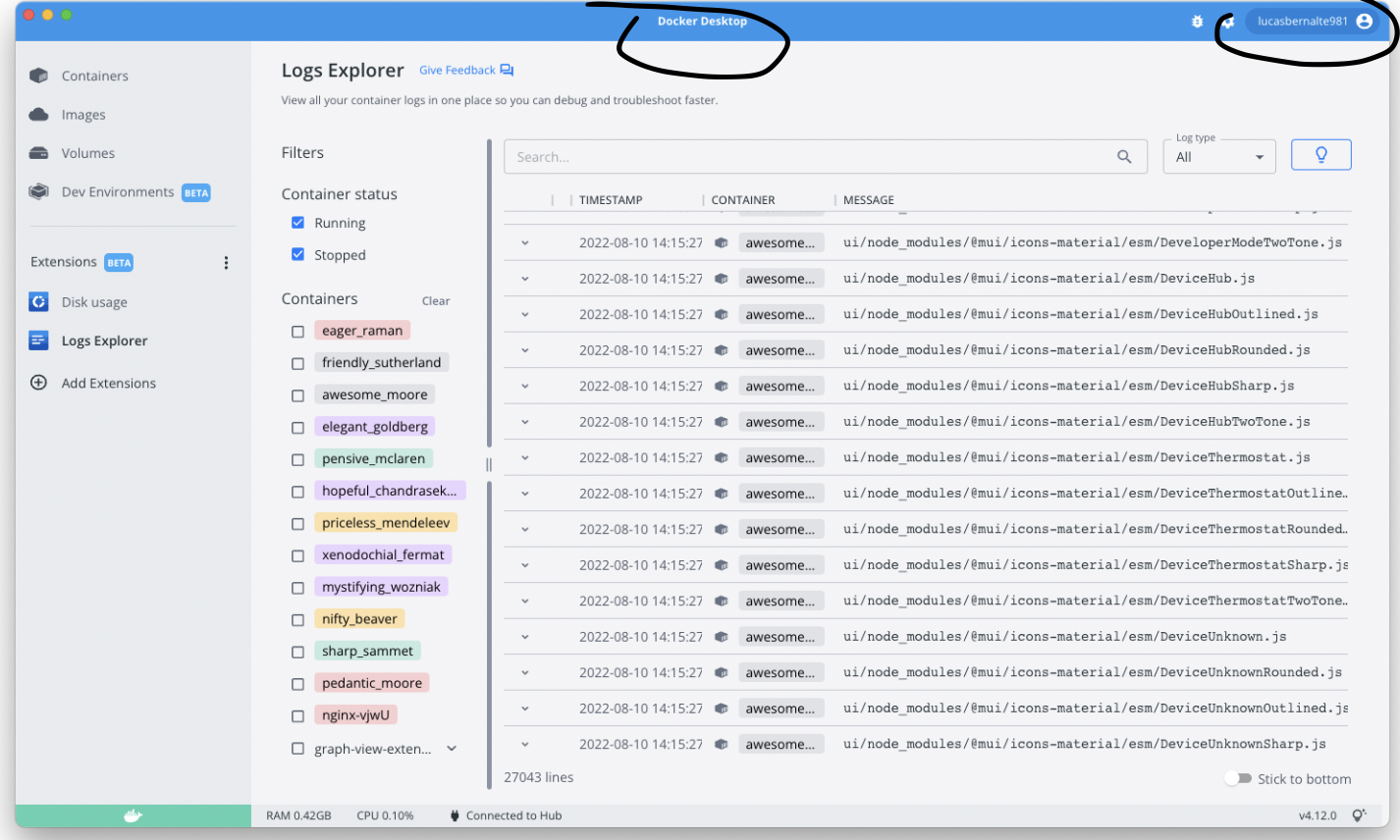Viewport: 1400px width, 840px height.
Task: Open the Containers section
Action: [93, 76]
